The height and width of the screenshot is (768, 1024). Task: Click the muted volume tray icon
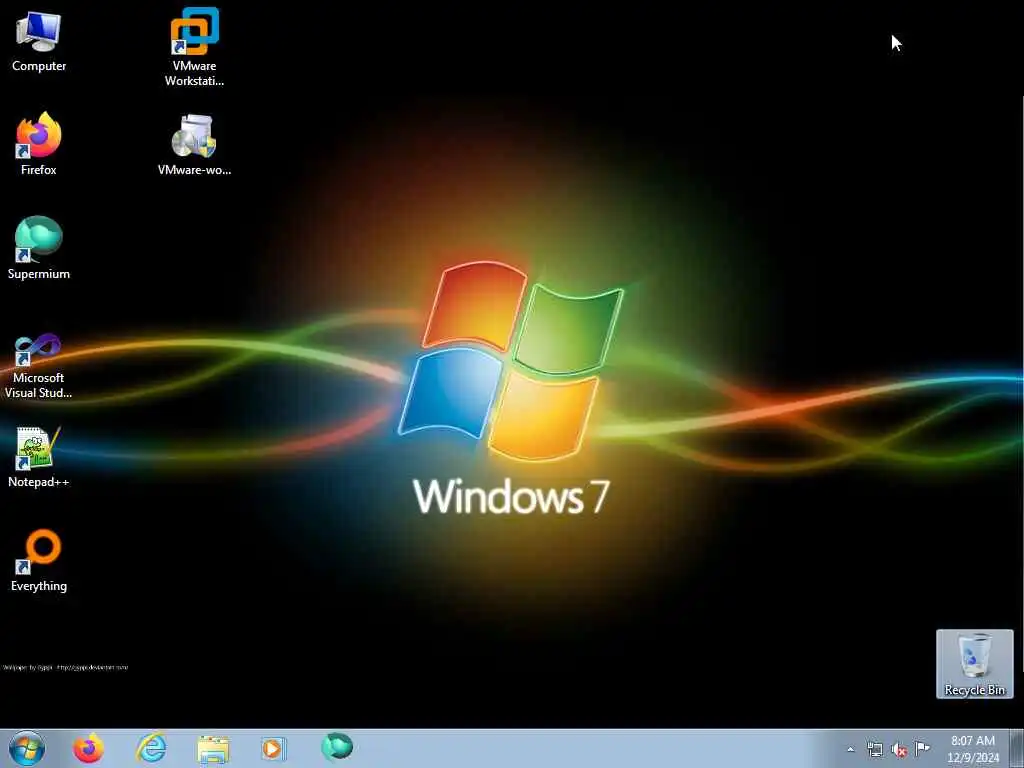point(899,750)
